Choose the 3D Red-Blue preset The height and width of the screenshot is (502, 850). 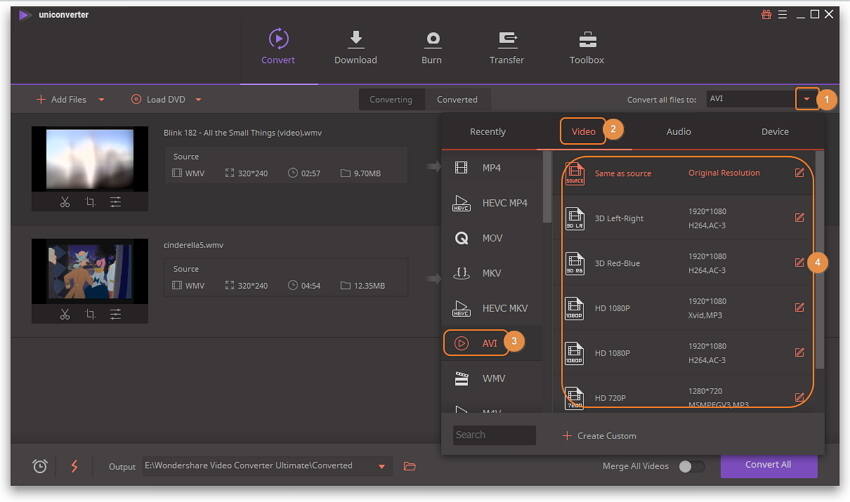(683, 263)
